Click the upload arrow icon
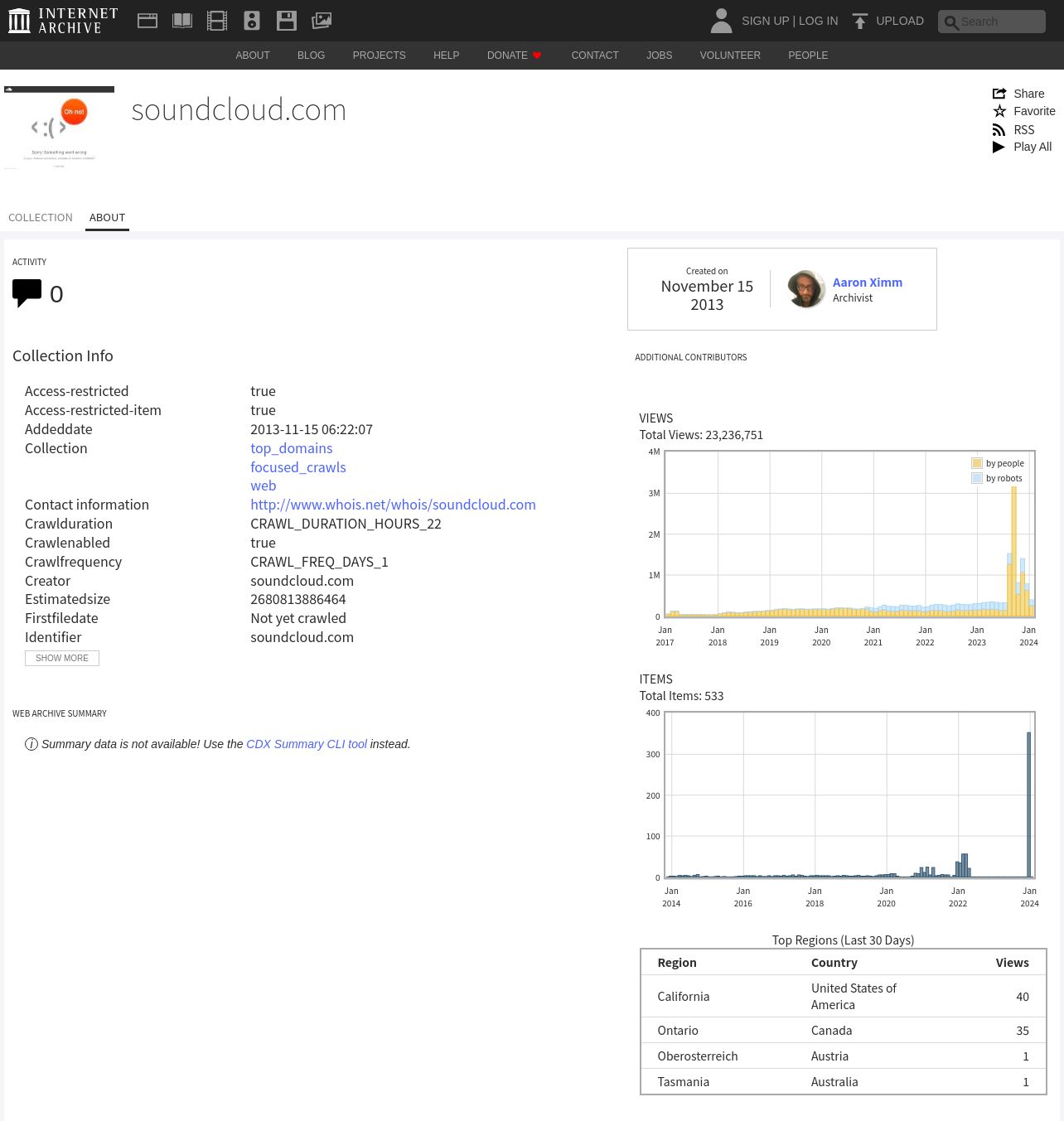The height and width of the screenshot is (1121, 1064). [860, 21]
